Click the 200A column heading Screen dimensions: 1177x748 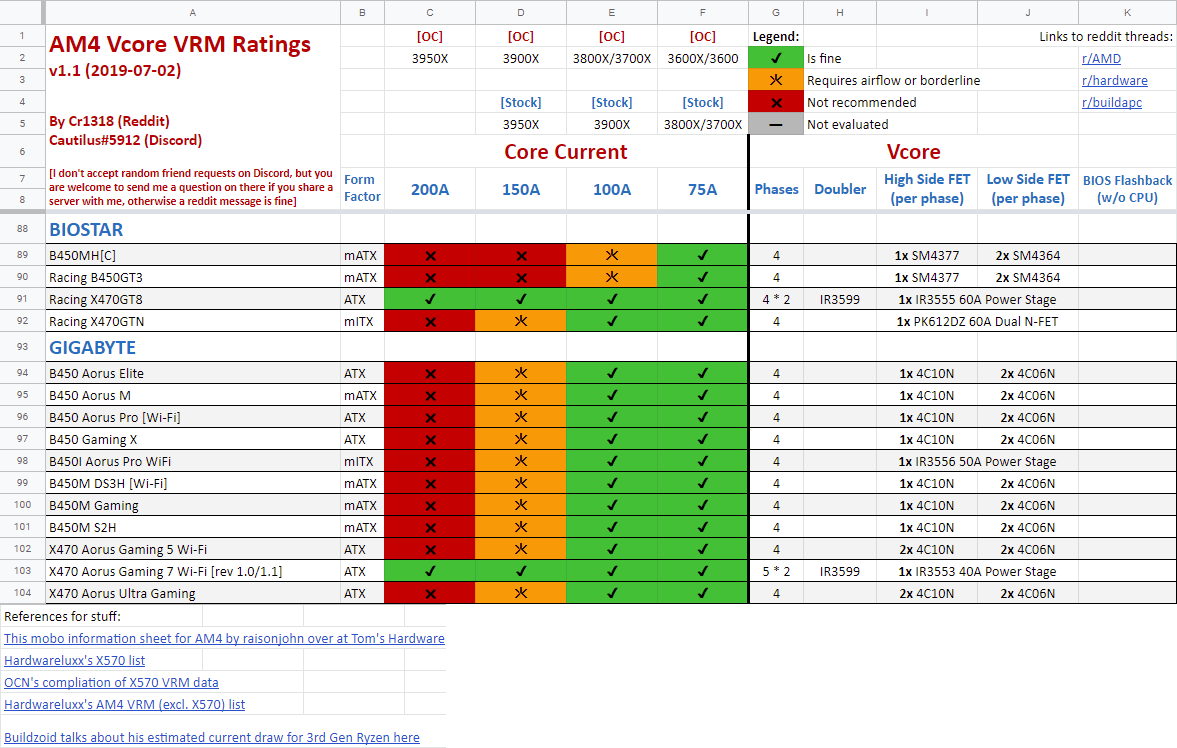tap(430, 189)
